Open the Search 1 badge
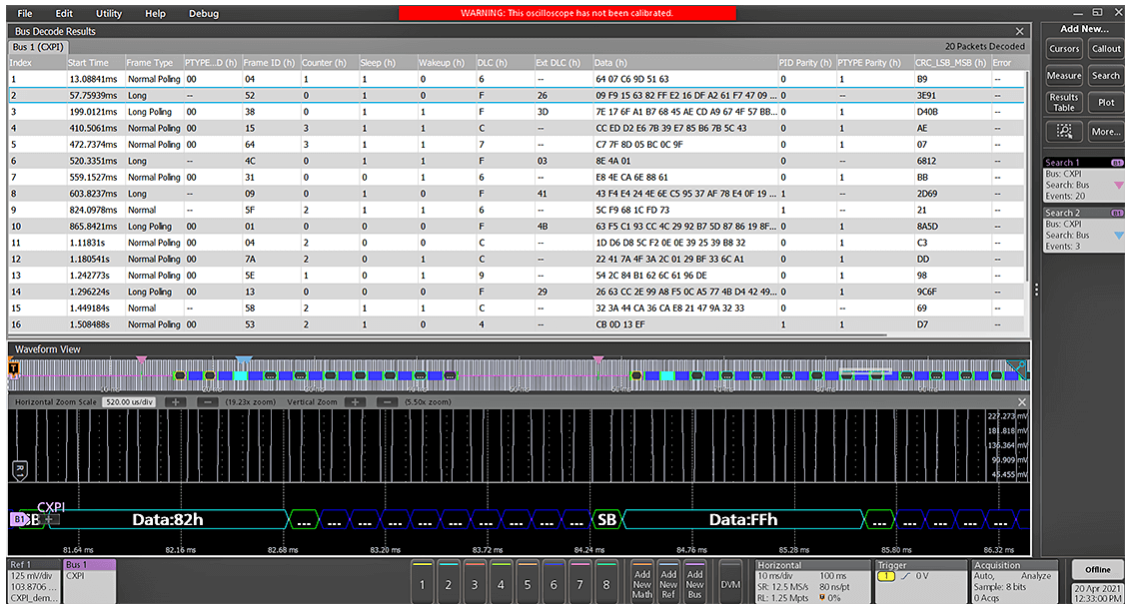The width and height of the screenshot is (1128, 607). pyautogui.click(x=1083, y=180)
